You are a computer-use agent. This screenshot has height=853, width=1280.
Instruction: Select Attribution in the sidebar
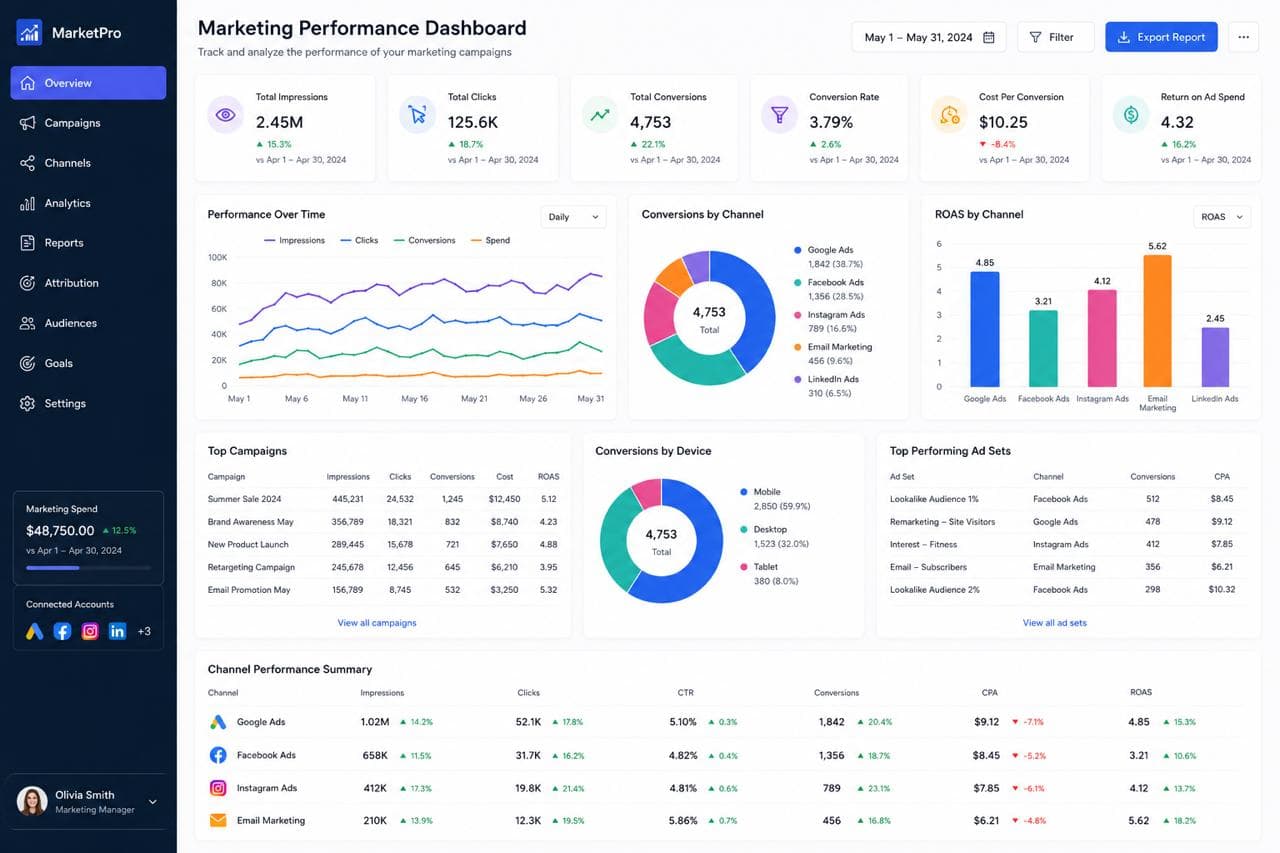point(88,283)
